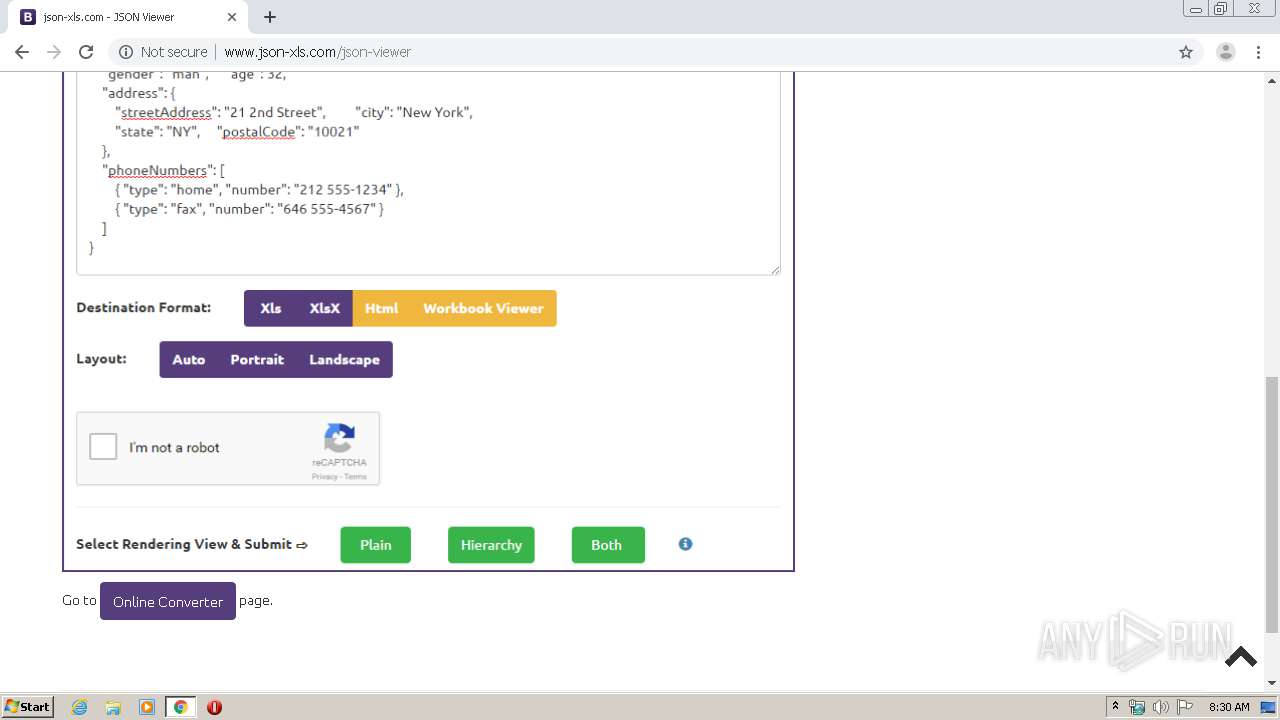
Task: Click the "phoneNumbers" key in the JSON
Action: 159,170
